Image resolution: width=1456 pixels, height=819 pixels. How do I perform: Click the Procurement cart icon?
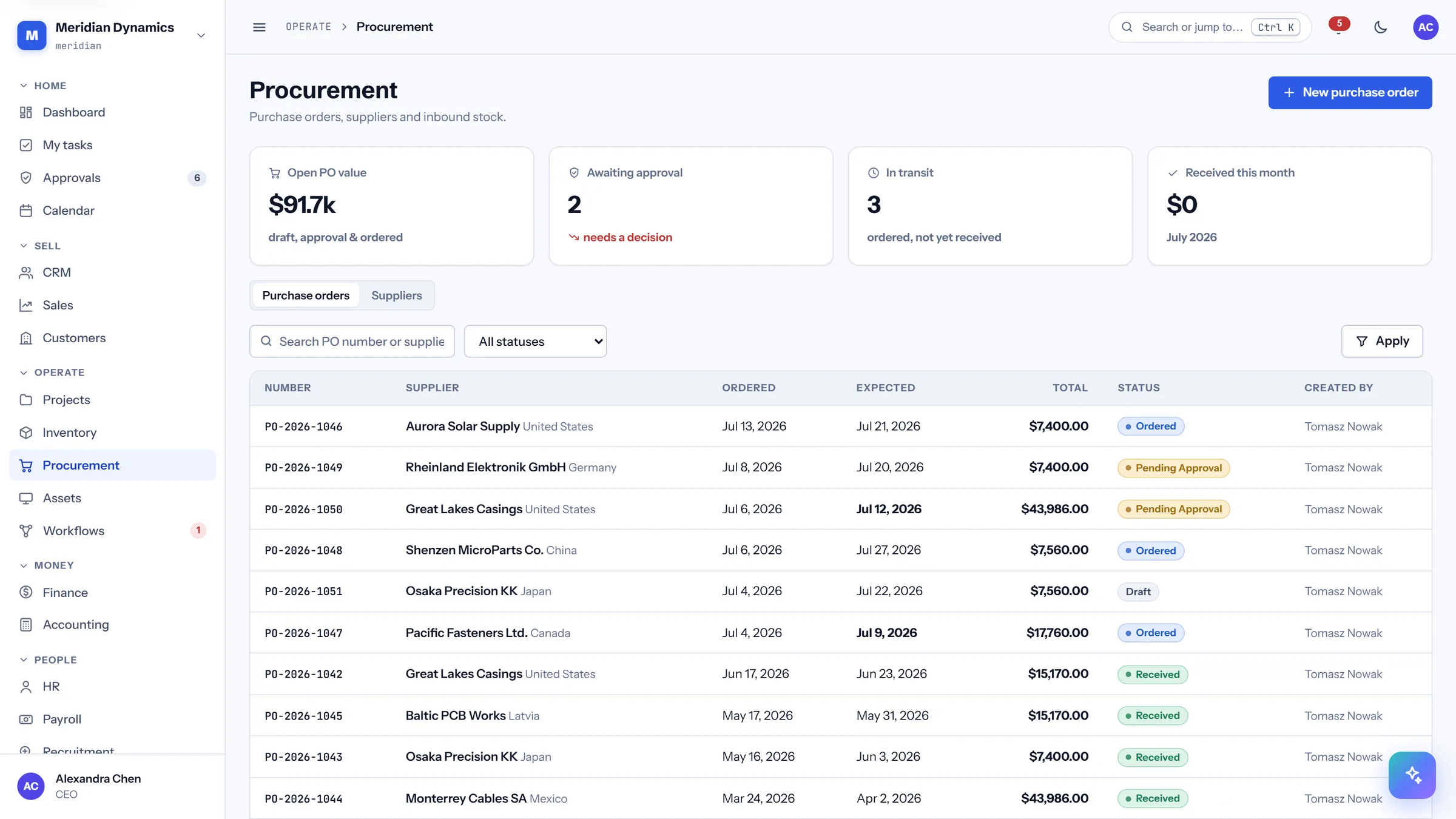[x=25, y=465]
